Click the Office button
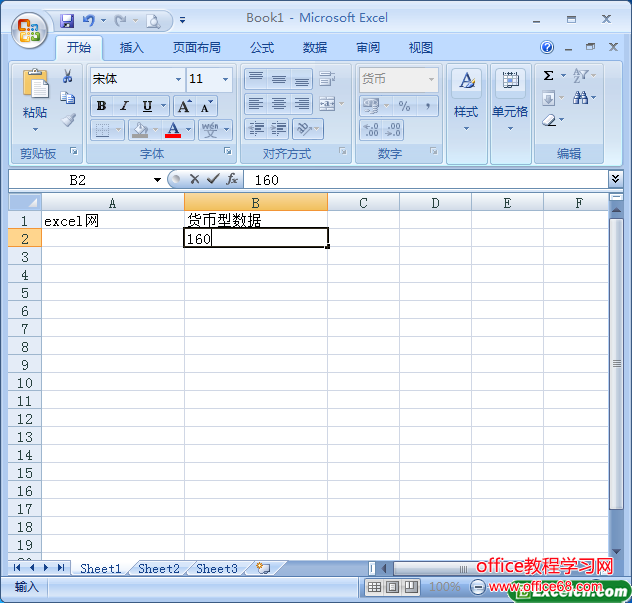This screenshot has width=632, height=603. tap(29, 31)
